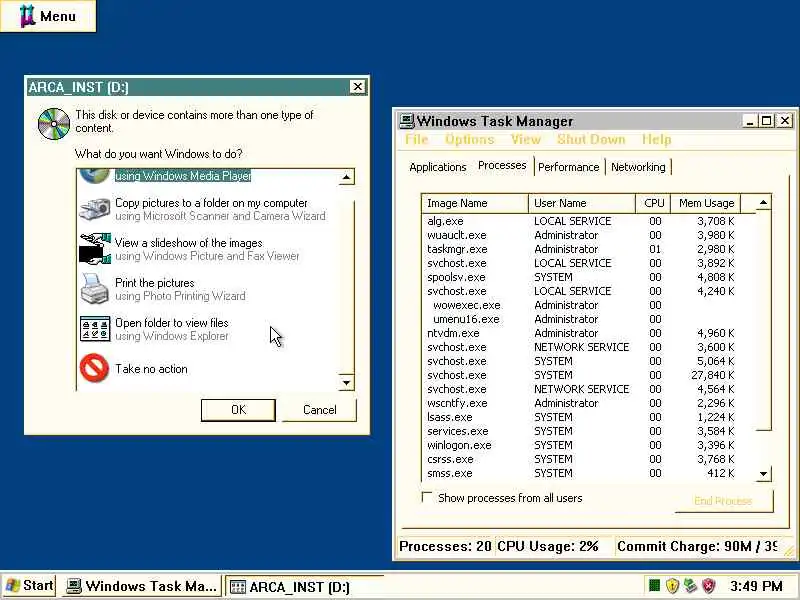
Task: Select the taskmgr.exe process
Action: coord(581,249)
